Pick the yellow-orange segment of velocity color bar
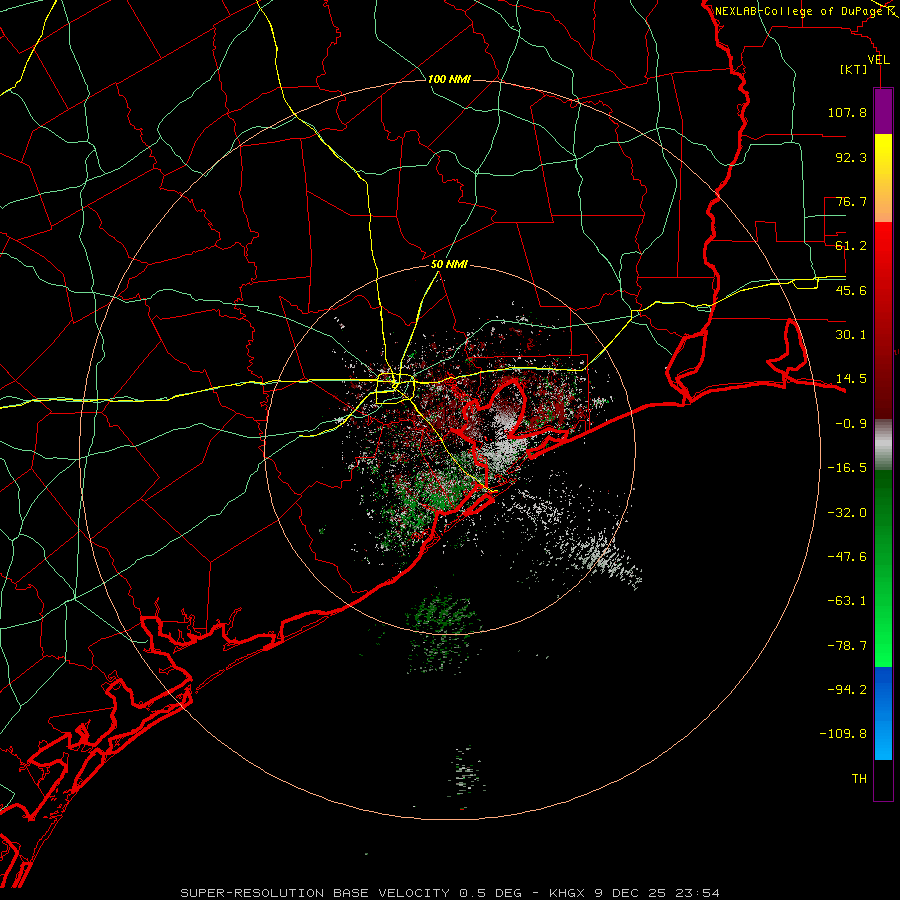Screen dimensions: 900x900 (x=883, y=178)
